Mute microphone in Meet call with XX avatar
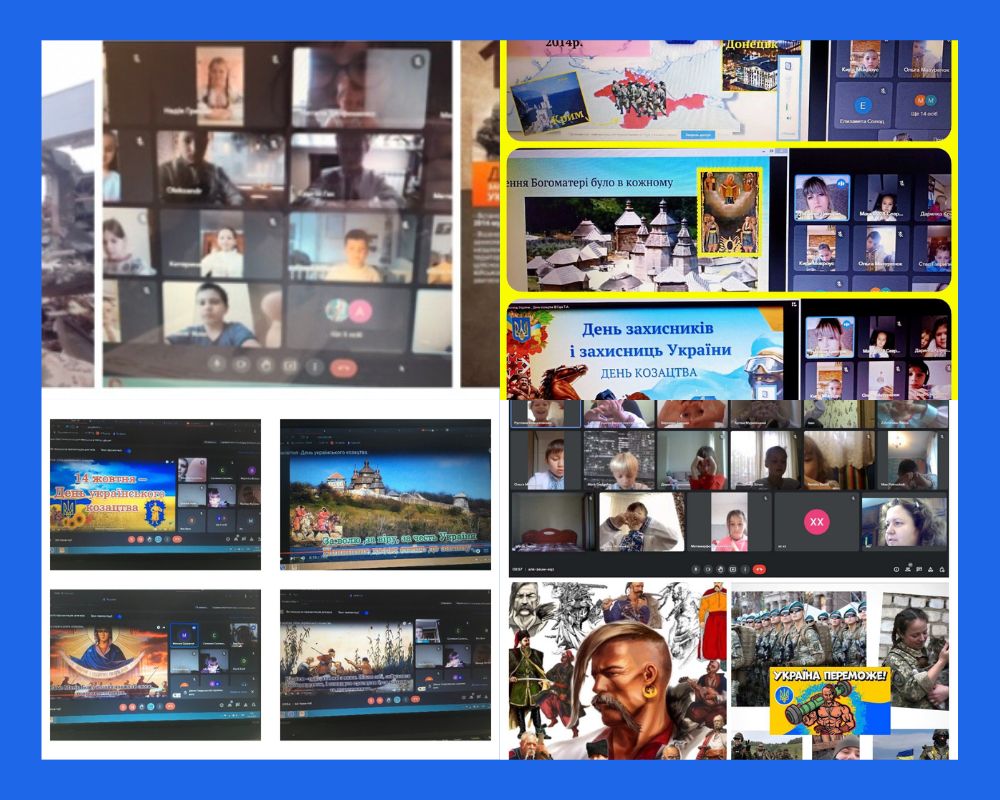1000x800 pixels. tap(696, 569)
